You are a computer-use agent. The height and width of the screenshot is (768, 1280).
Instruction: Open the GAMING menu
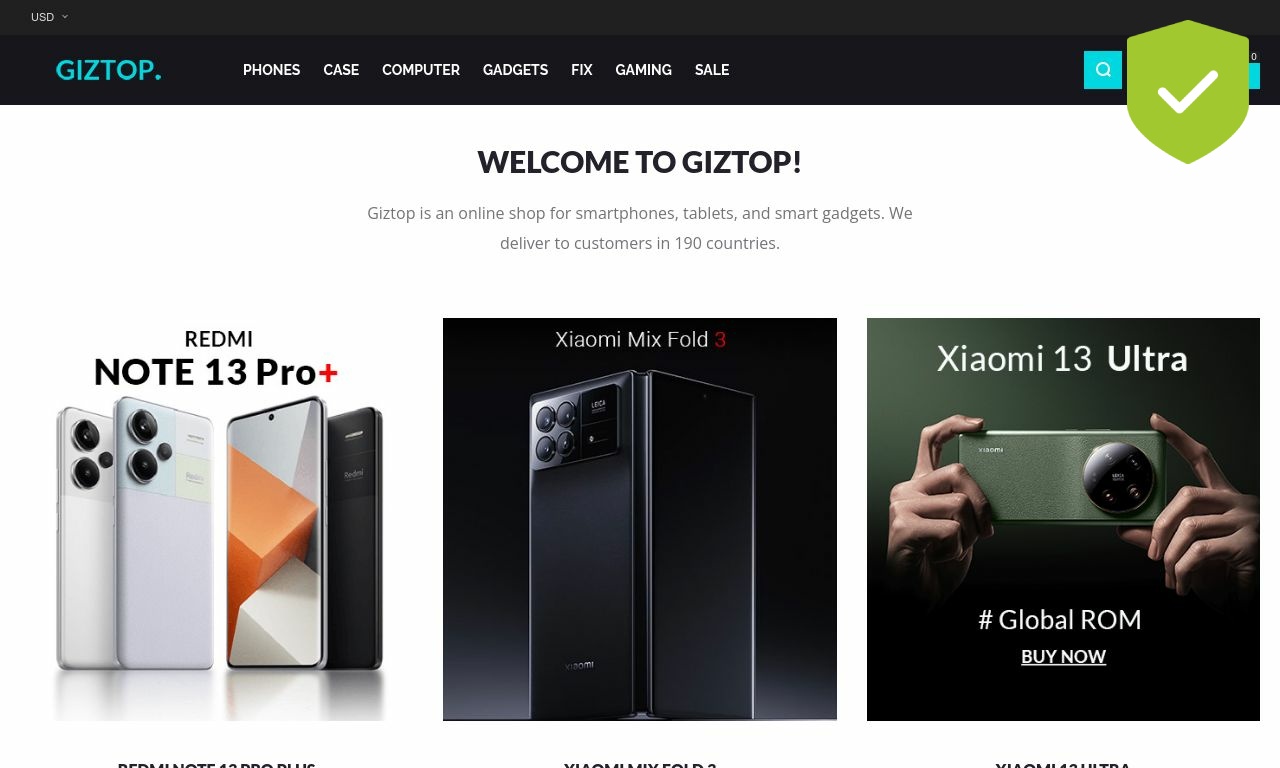(643, 70)
